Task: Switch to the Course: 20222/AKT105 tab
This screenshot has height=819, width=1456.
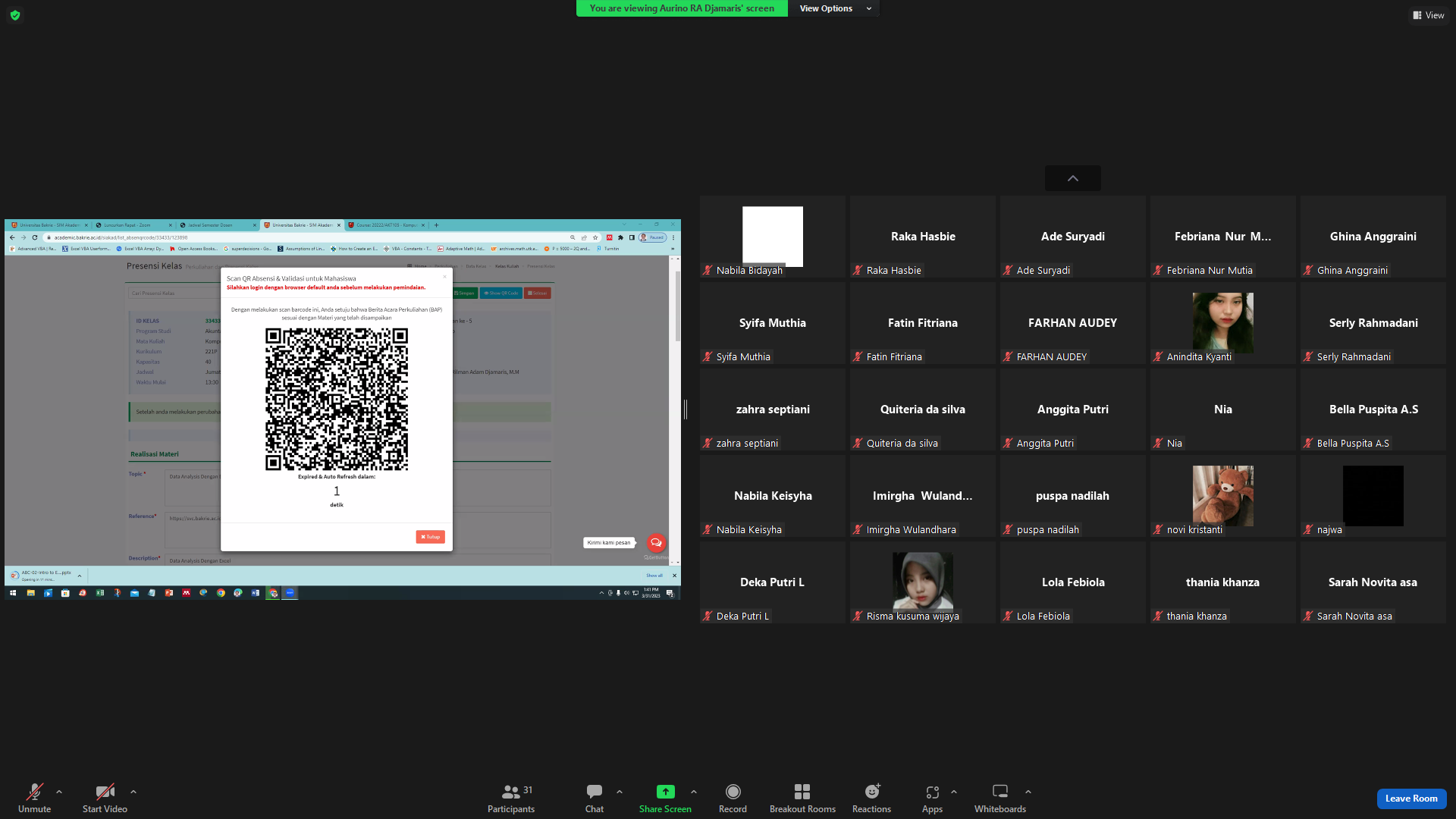Action: click(x=387, y=225)
